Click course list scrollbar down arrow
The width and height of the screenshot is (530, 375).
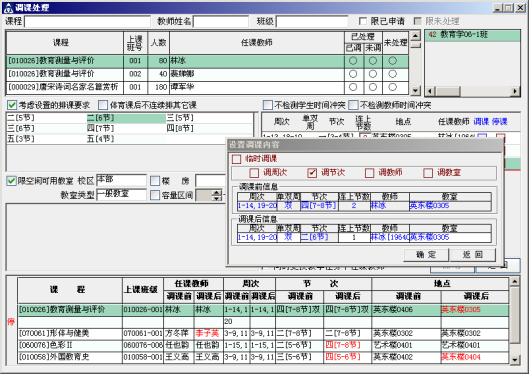pos(415,91)
